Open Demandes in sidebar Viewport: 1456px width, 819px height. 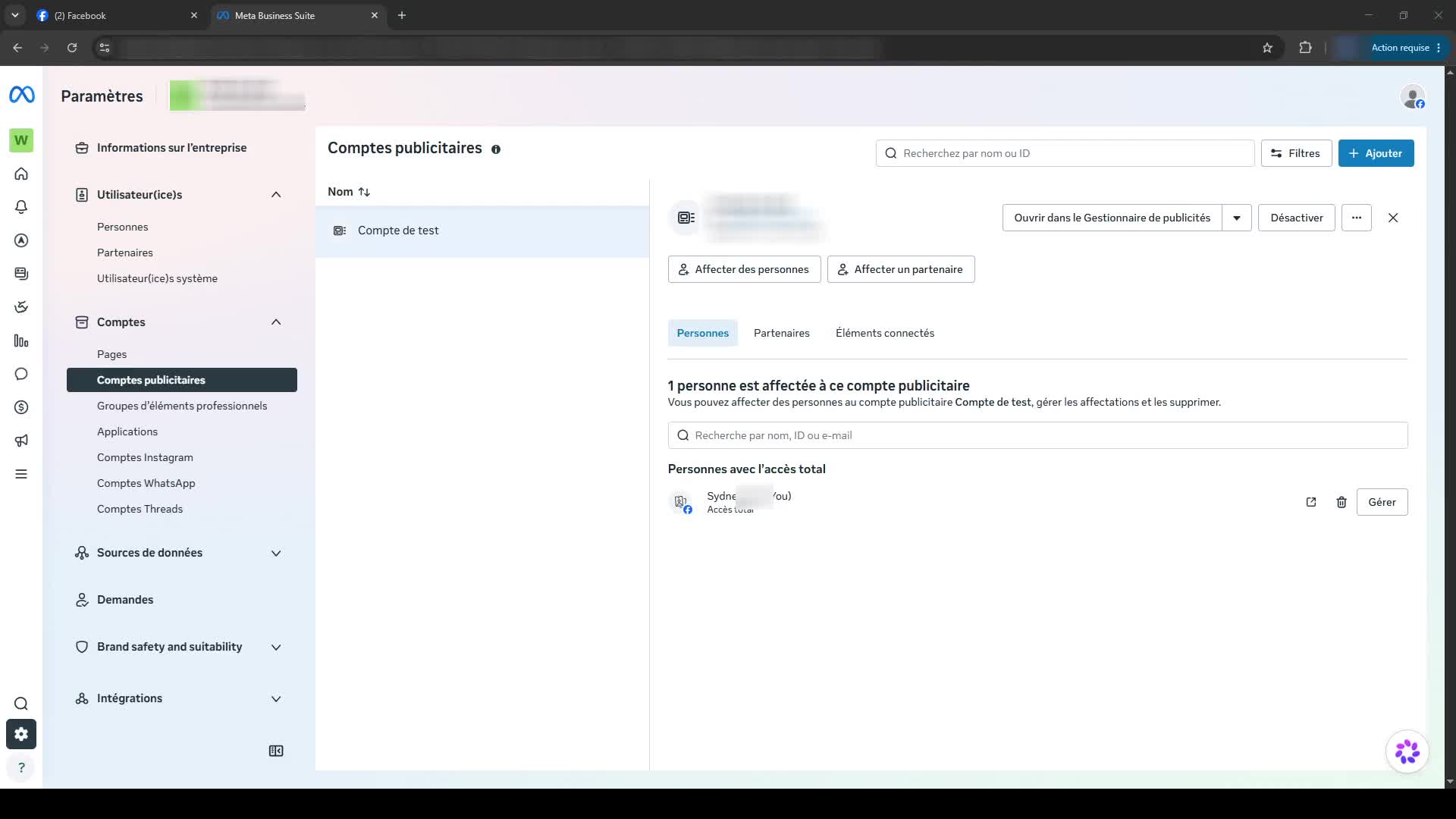tap(125, 600)
